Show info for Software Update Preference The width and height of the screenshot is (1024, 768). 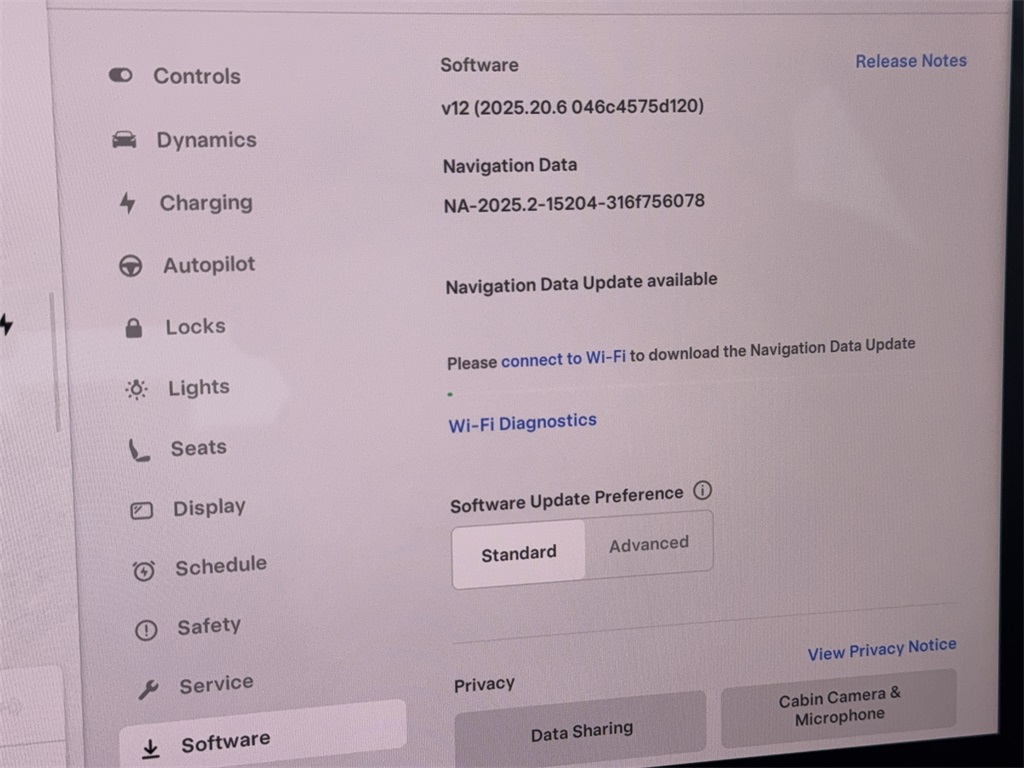pyautogui.click(x=703, y=491)
